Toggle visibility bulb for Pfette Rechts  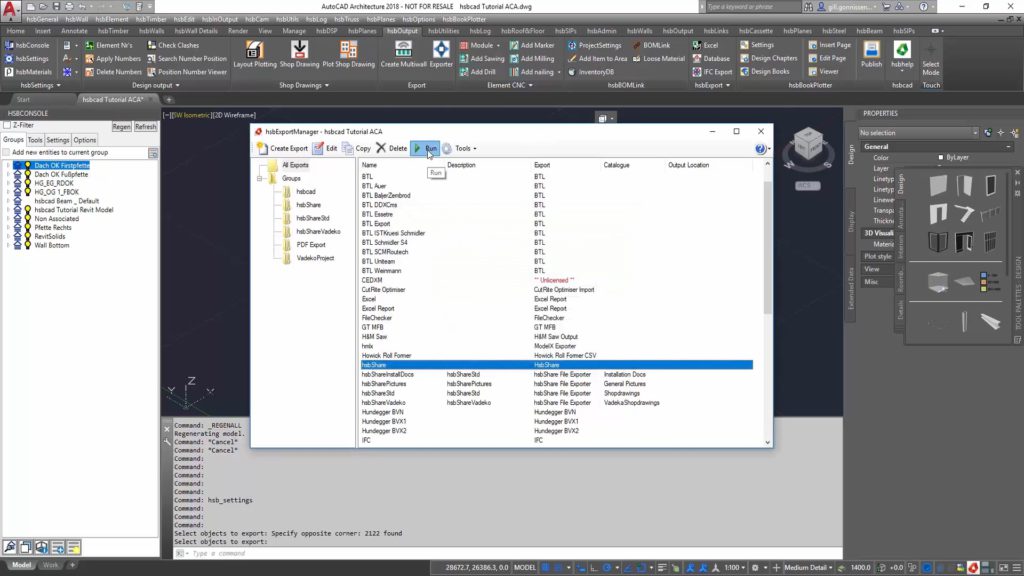pos(28,227)
